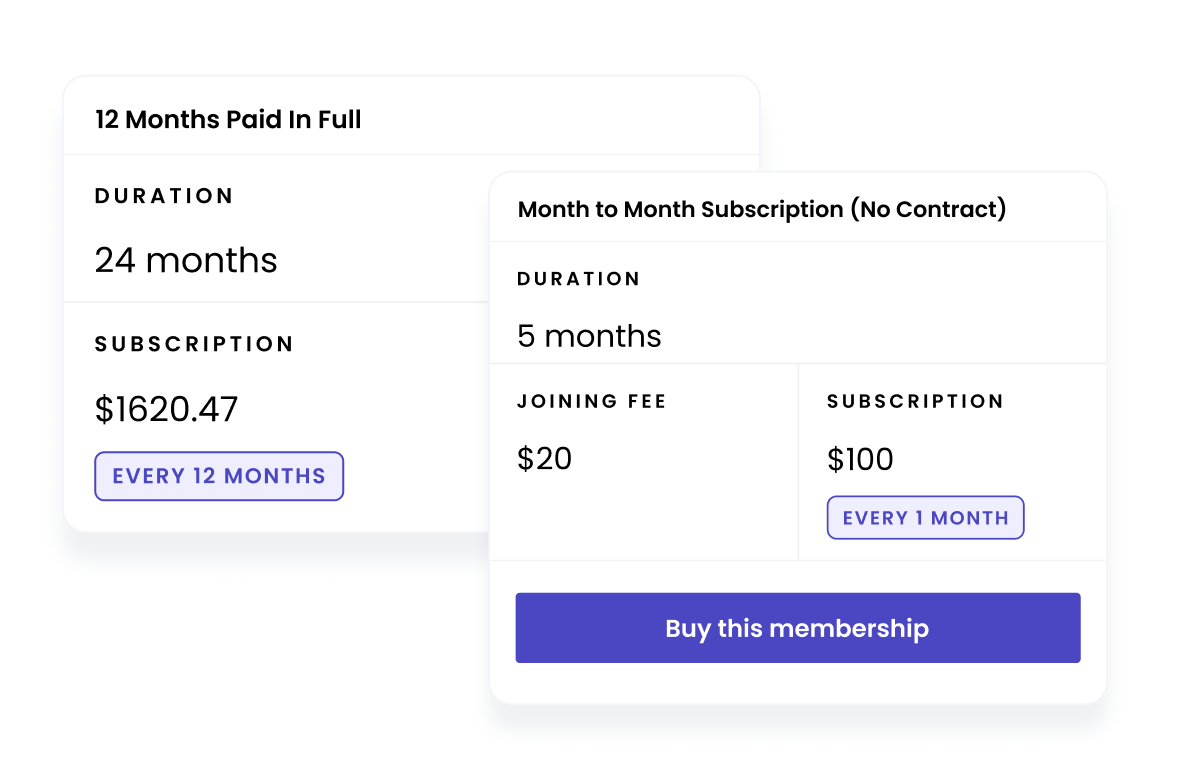Click SUBSCRIPTION label above $1620.47

tap(194, 344)
